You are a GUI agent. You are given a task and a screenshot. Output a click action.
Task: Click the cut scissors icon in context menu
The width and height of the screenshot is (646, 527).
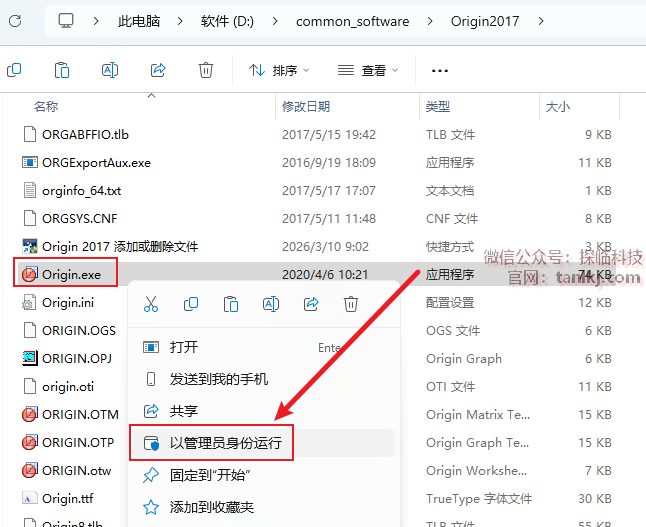pos(151,304)
